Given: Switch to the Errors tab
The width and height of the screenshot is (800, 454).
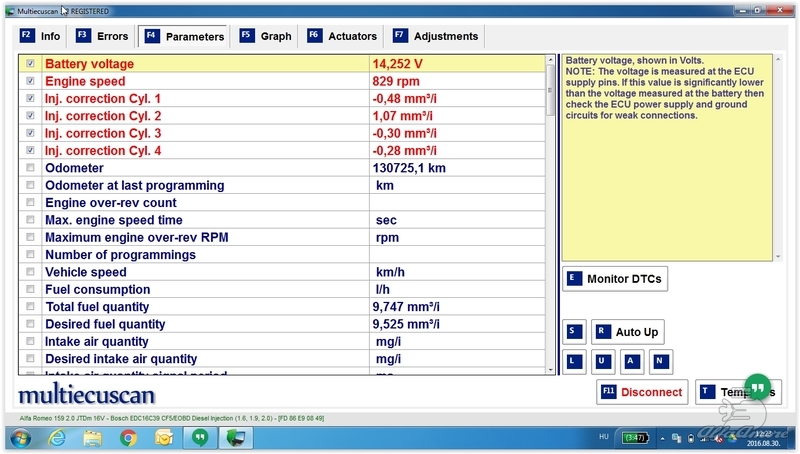Looking at the screenshot, I should 102,36.
